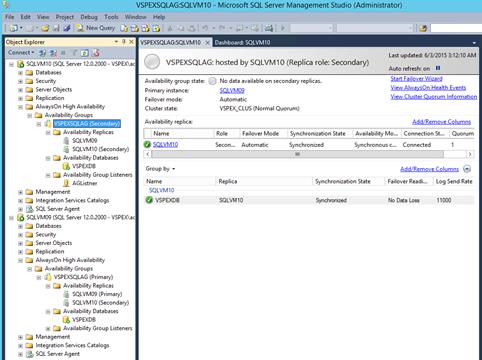Collapse the SQLVM10 server node

[x=11, y=64]
